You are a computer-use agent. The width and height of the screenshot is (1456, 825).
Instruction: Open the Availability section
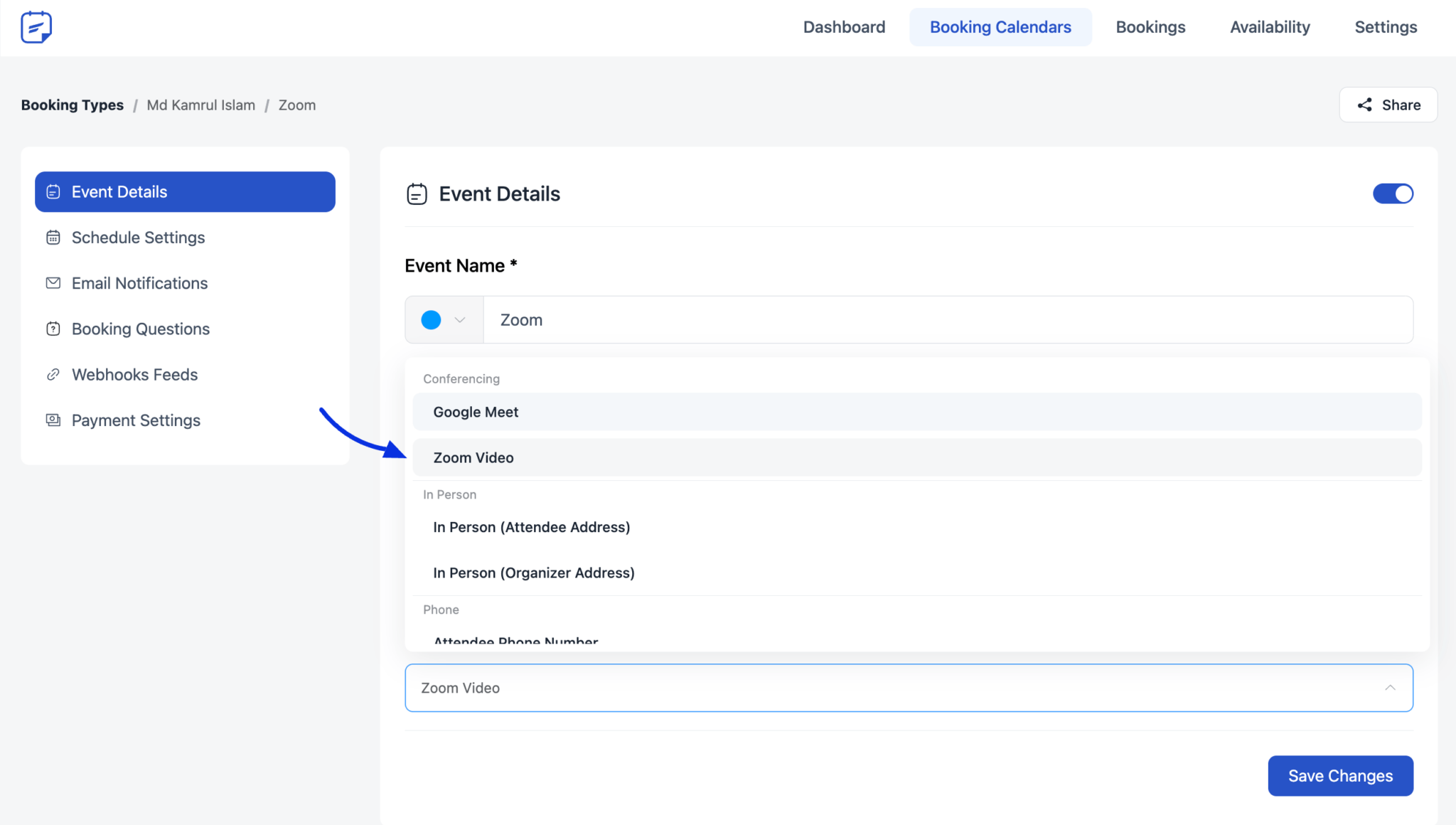[x=1270, y=26]
